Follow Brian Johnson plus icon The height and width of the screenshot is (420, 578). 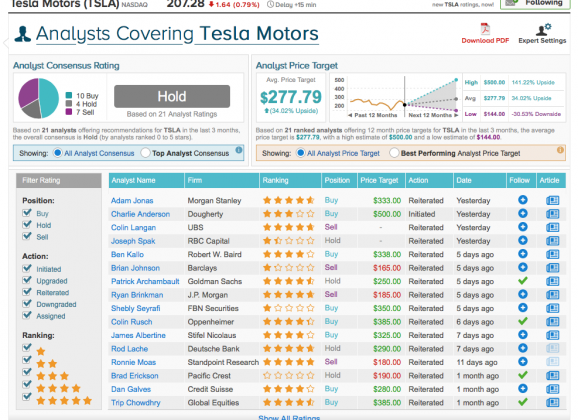tap(522, 267)
